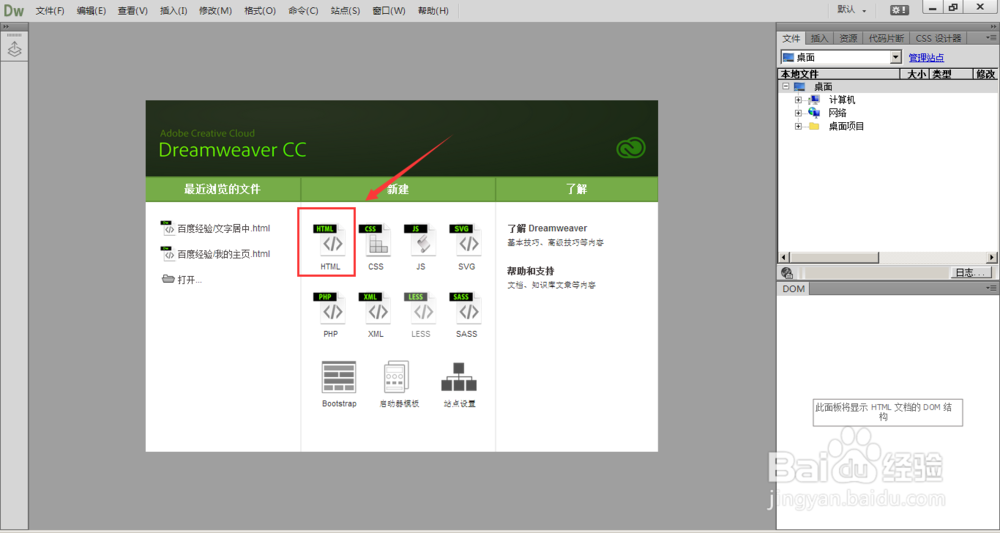1000x533 pixels.
Task: Open 帮助和支持 help link
Action: pos(531,270)
